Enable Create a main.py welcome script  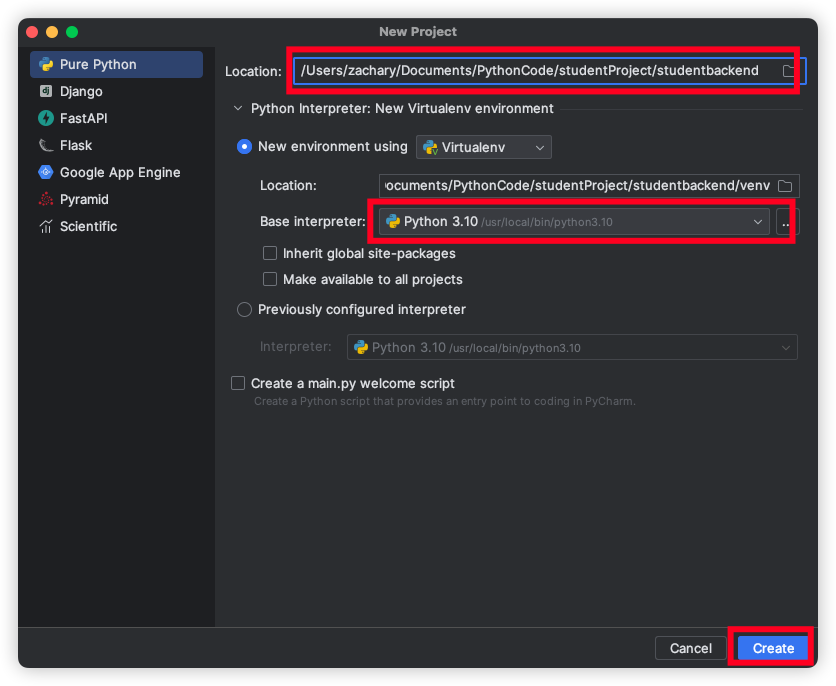tap(238, 383)
